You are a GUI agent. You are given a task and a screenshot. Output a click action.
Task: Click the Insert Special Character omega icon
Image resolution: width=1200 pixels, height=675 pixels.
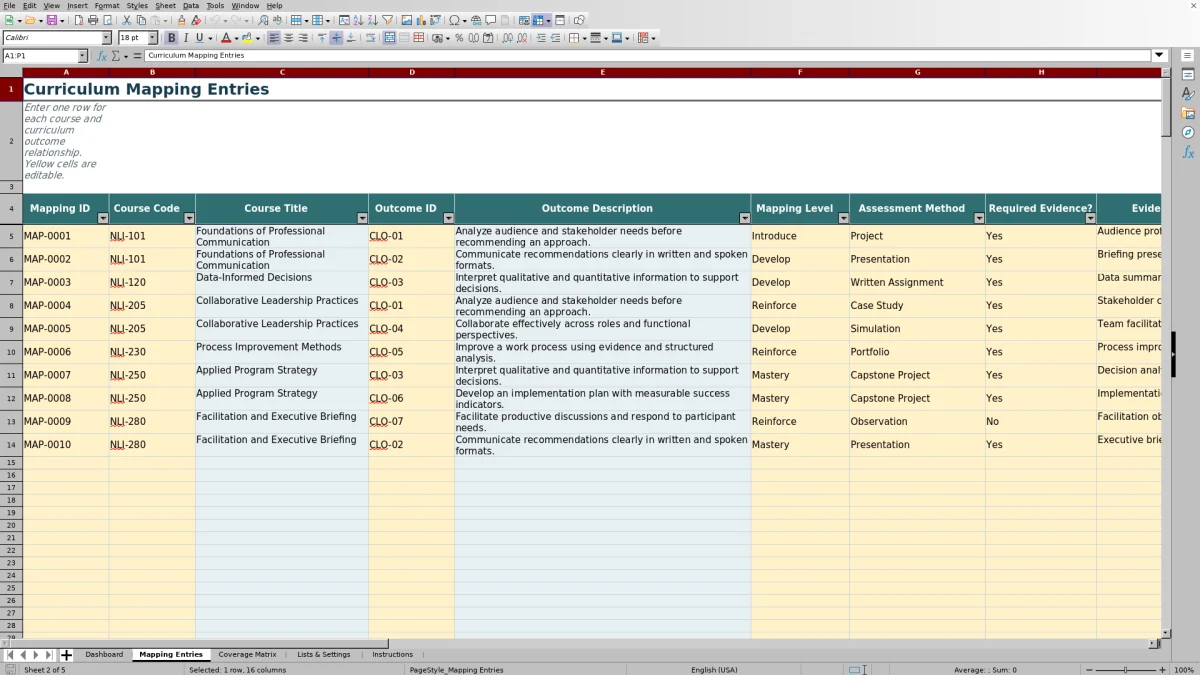pos(455,20)
